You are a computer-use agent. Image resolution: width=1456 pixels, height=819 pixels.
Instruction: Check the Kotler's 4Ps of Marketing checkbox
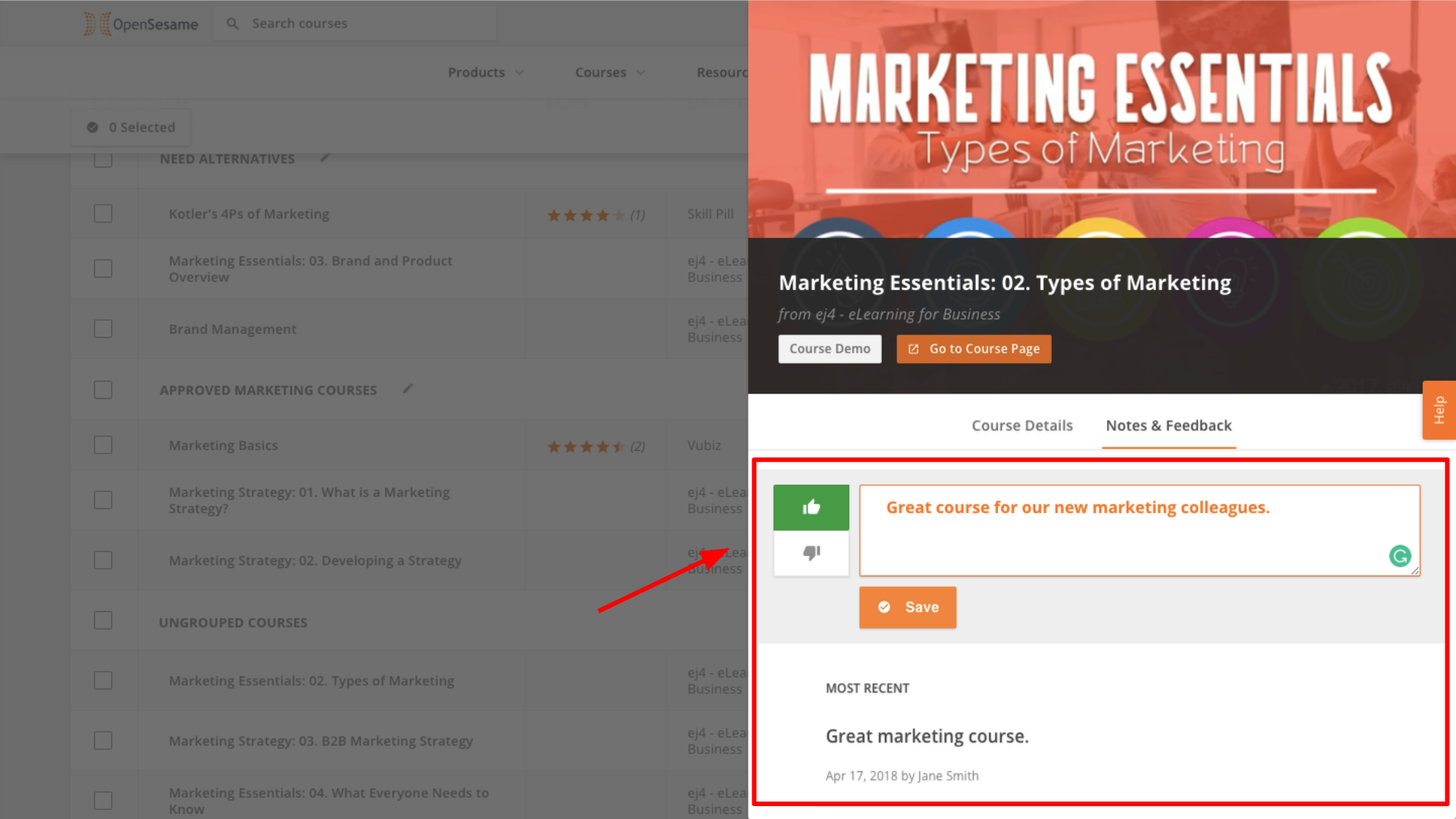click(x=103, y=214)
